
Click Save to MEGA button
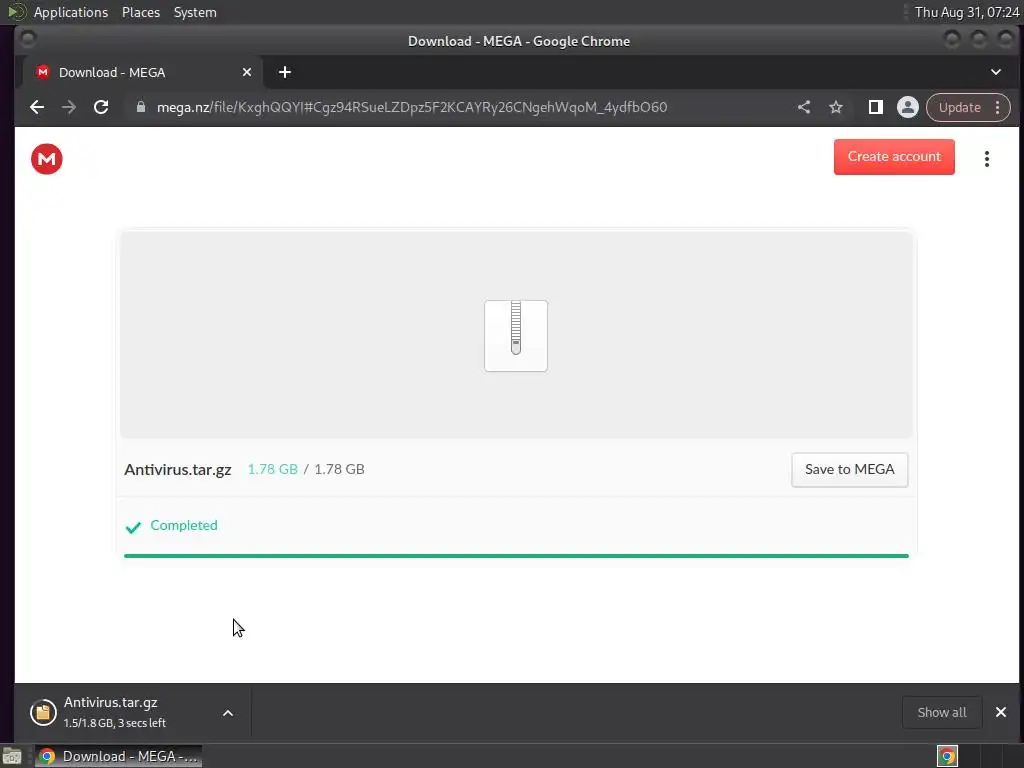tap(850, 470)
